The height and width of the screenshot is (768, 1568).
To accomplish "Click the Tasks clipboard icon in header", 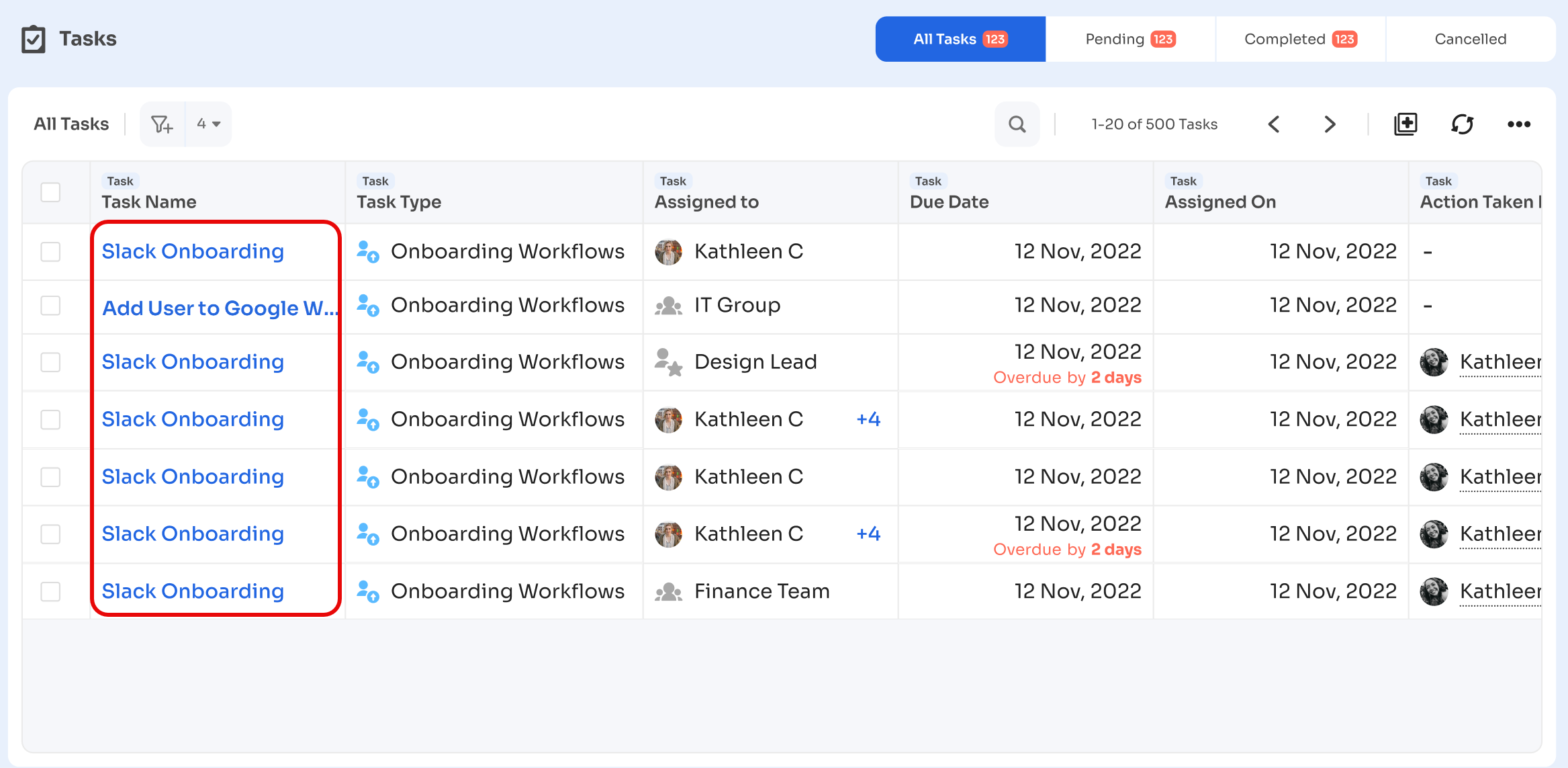I will coord(34,39).
